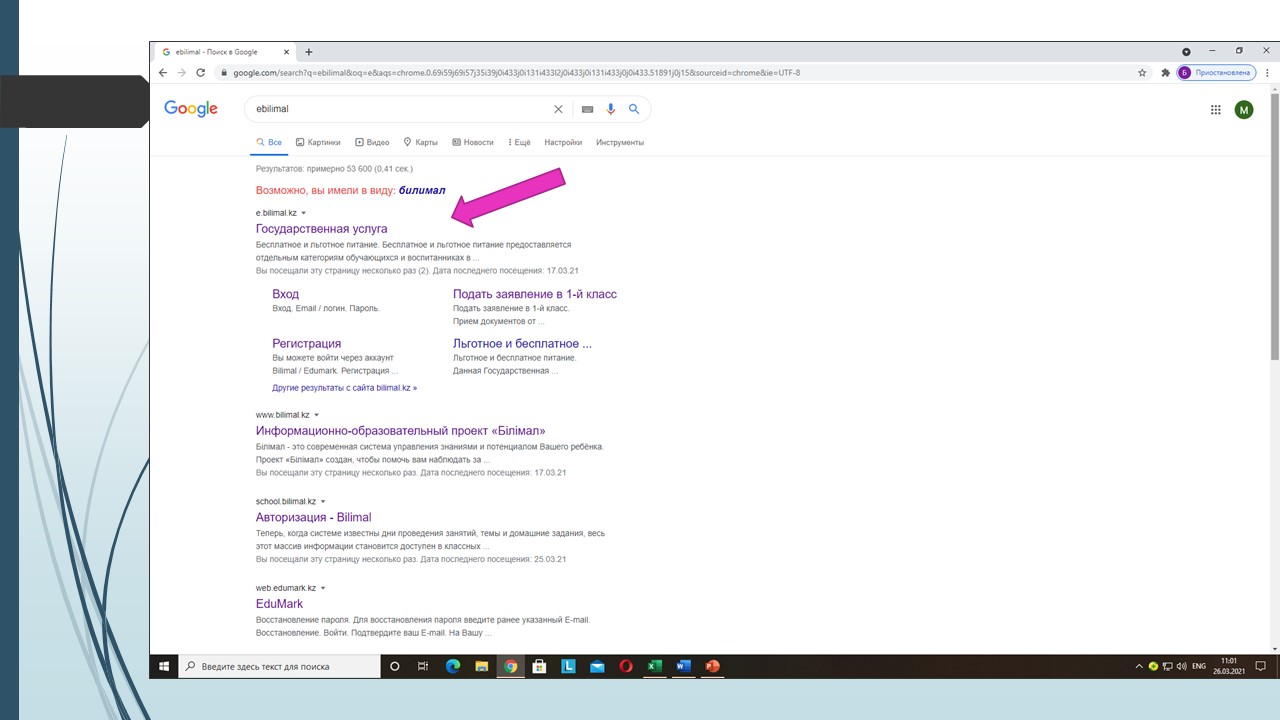Clear the search query with X icon
This screenshot has width=1280, height=720.
[558, 109]
